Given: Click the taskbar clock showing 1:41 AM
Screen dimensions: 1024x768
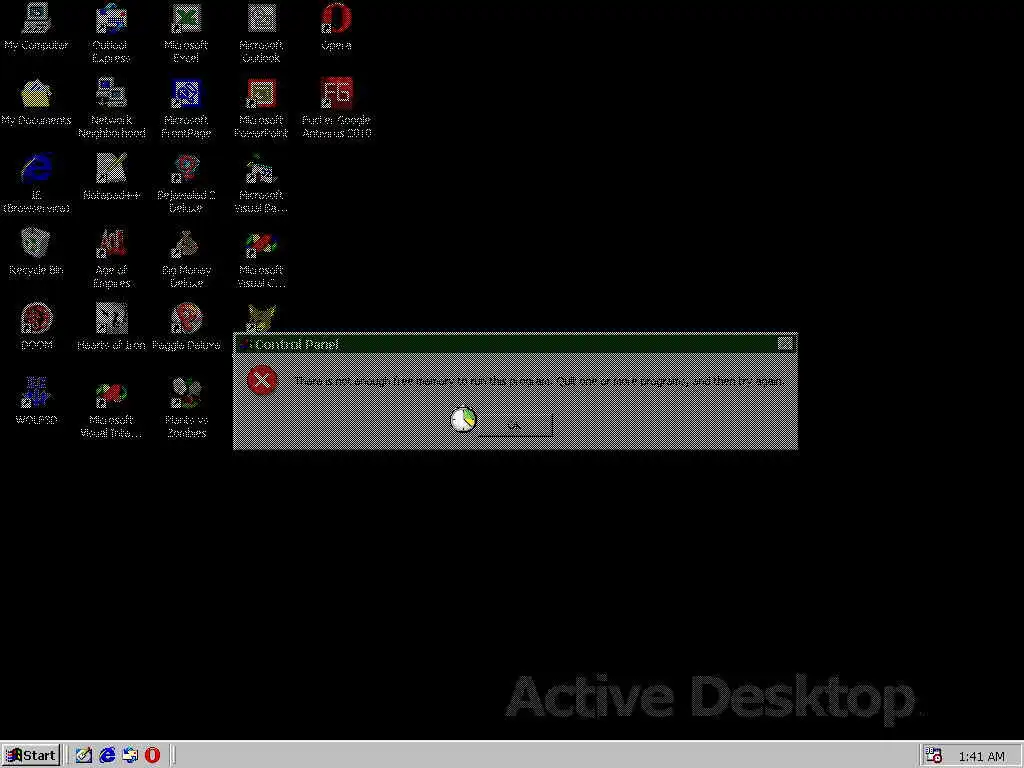Looking at the screenshot, I should (x=982, y=757).
